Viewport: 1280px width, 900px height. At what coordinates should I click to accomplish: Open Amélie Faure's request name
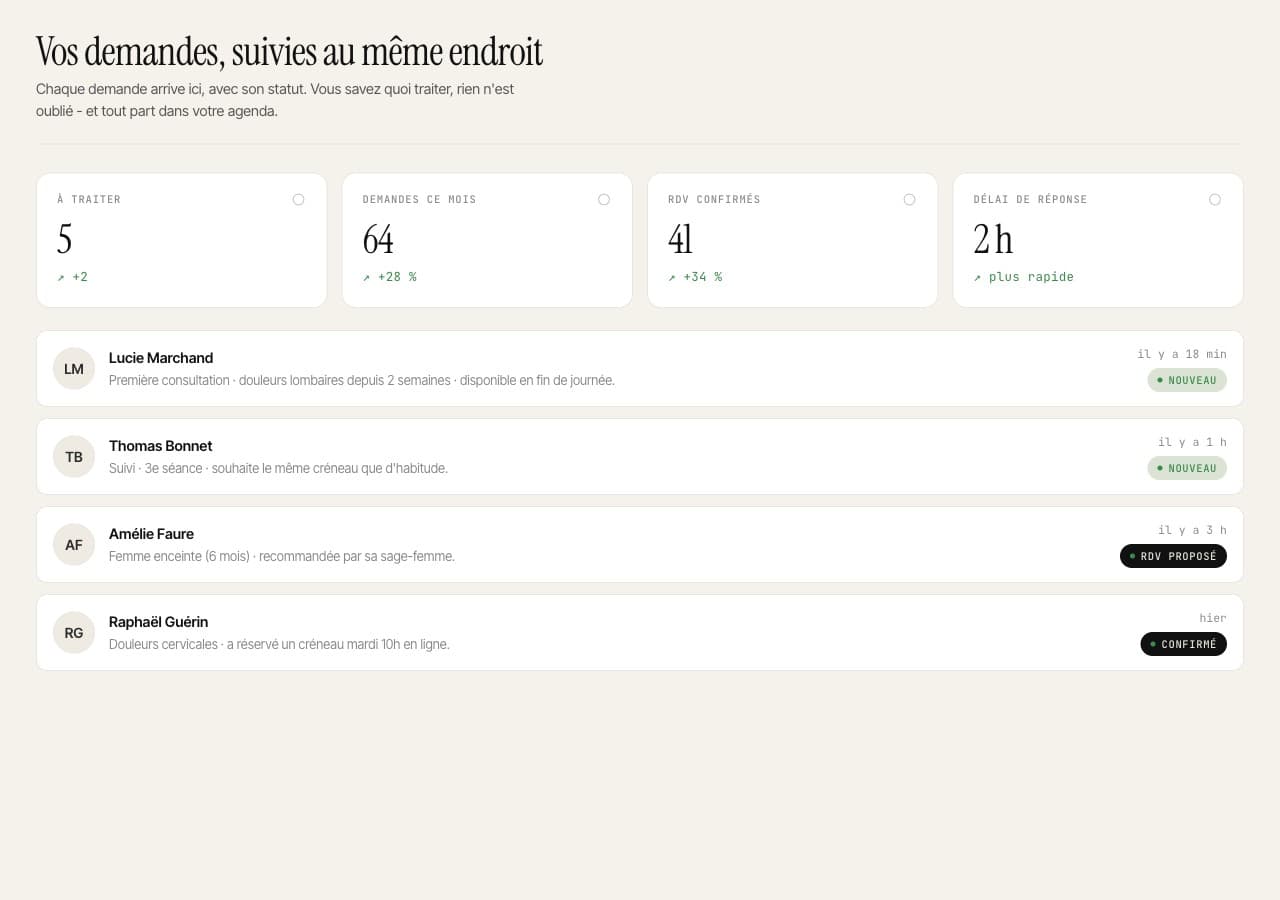point(151,534)
